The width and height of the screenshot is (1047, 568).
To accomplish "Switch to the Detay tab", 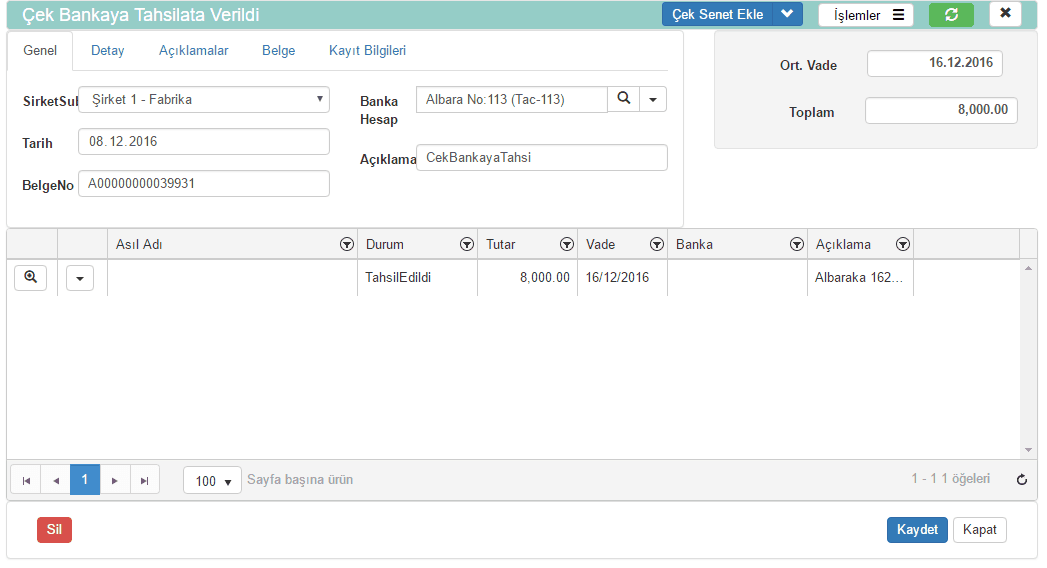I will pyautogui.click(x=107, y=51).
